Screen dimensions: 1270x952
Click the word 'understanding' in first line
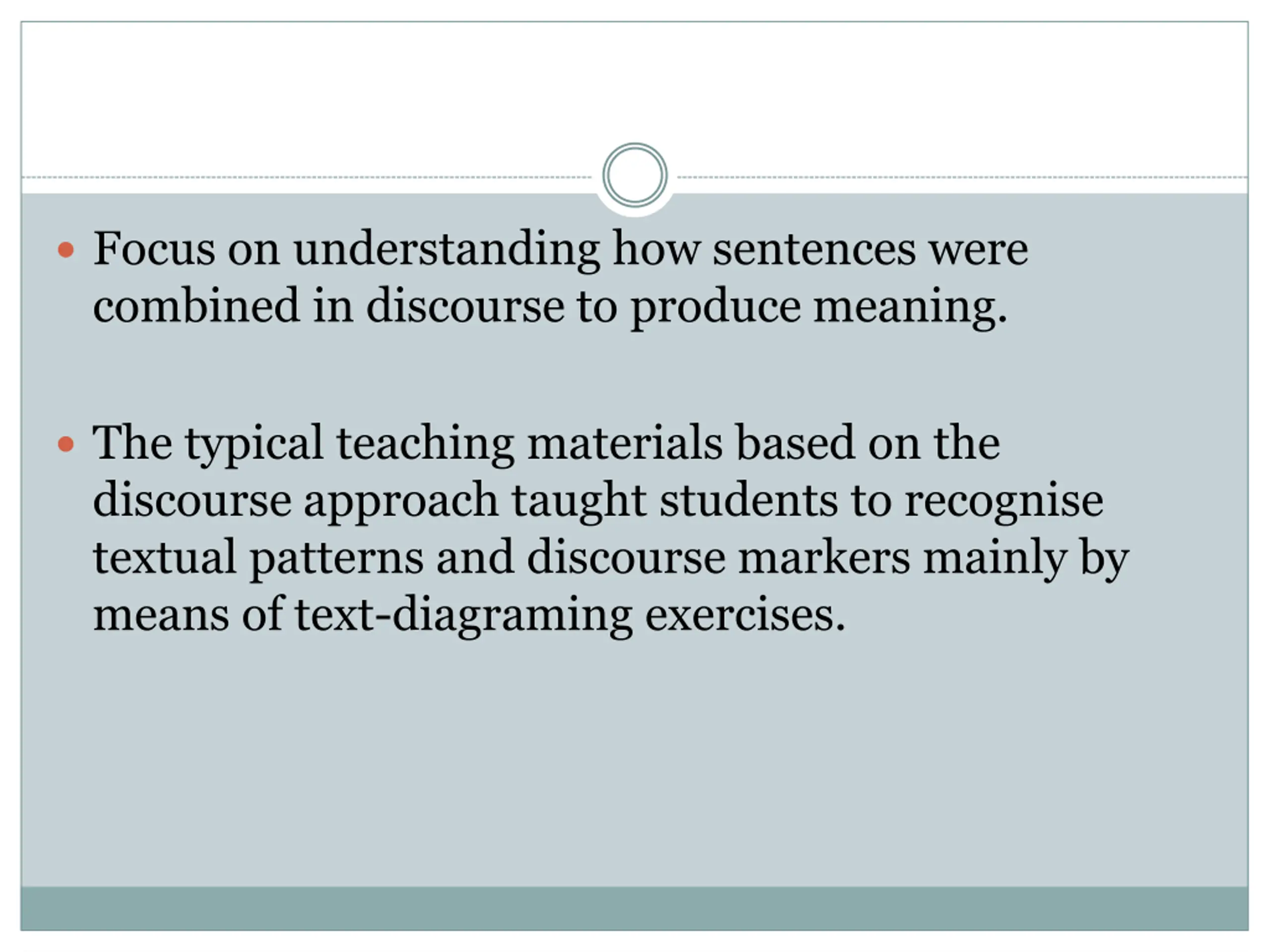[446, 251]
